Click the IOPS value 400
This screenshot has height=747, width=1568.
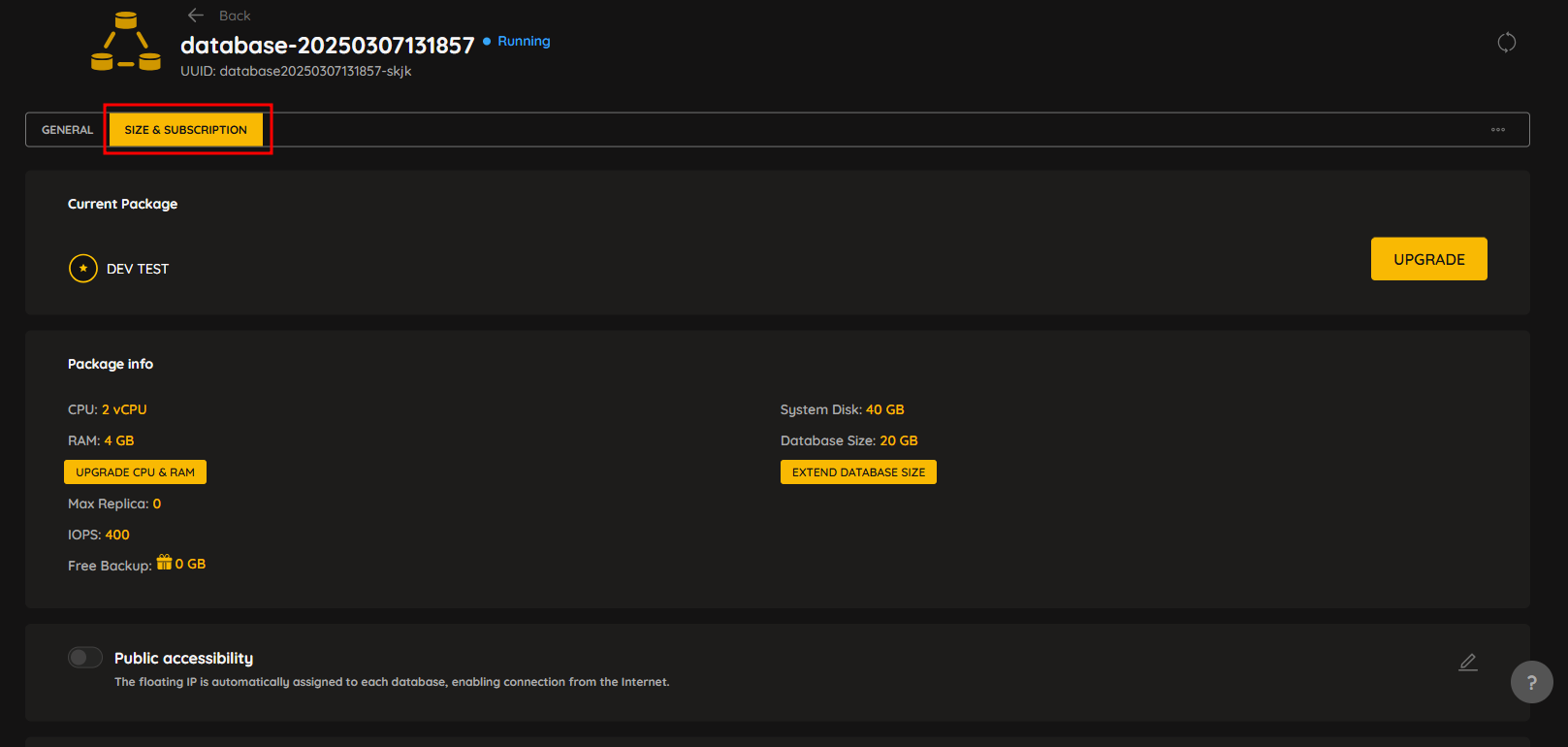[x=117, y=535]
